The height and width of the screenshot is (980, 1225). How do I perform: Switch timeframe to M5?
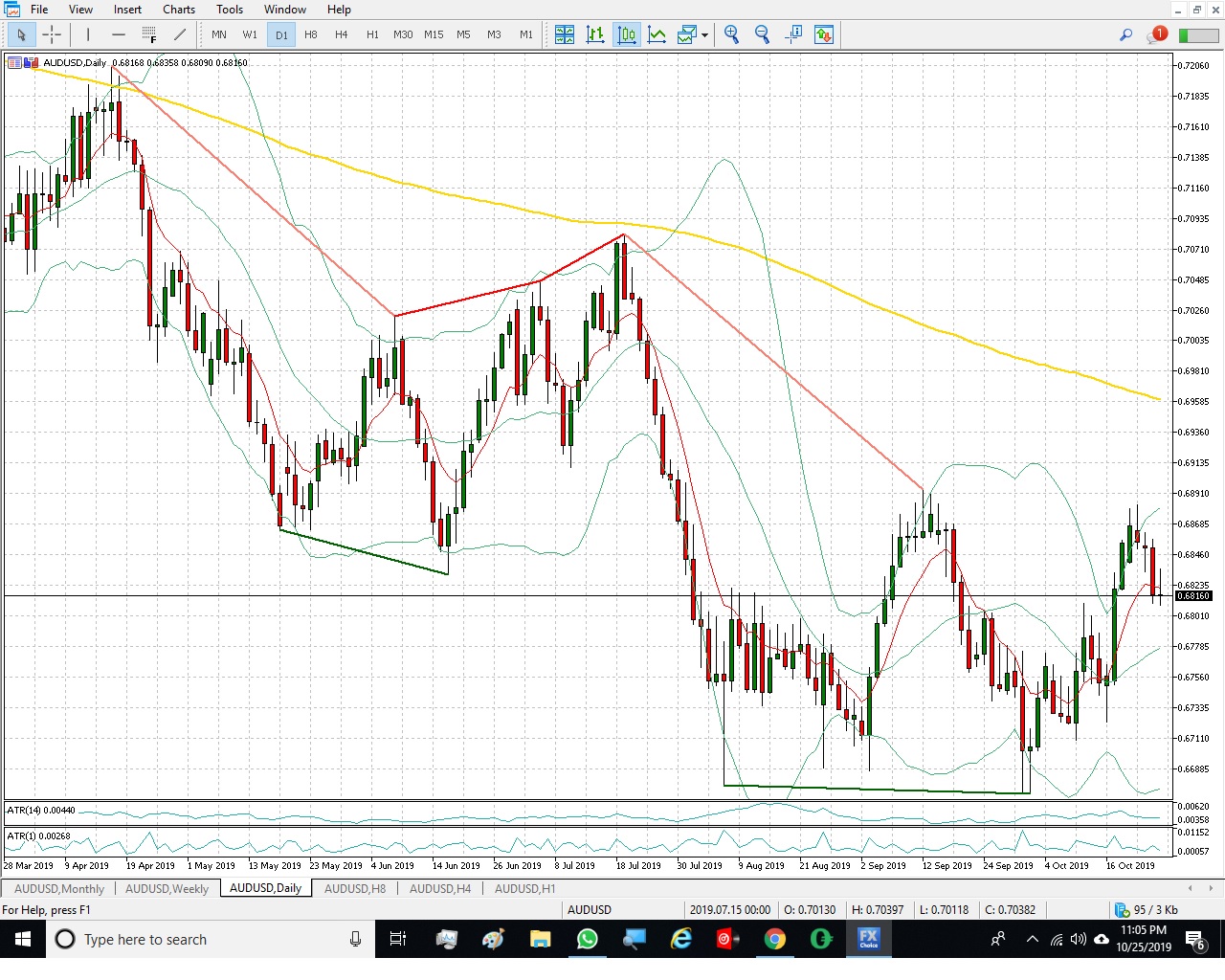(463, 34)
